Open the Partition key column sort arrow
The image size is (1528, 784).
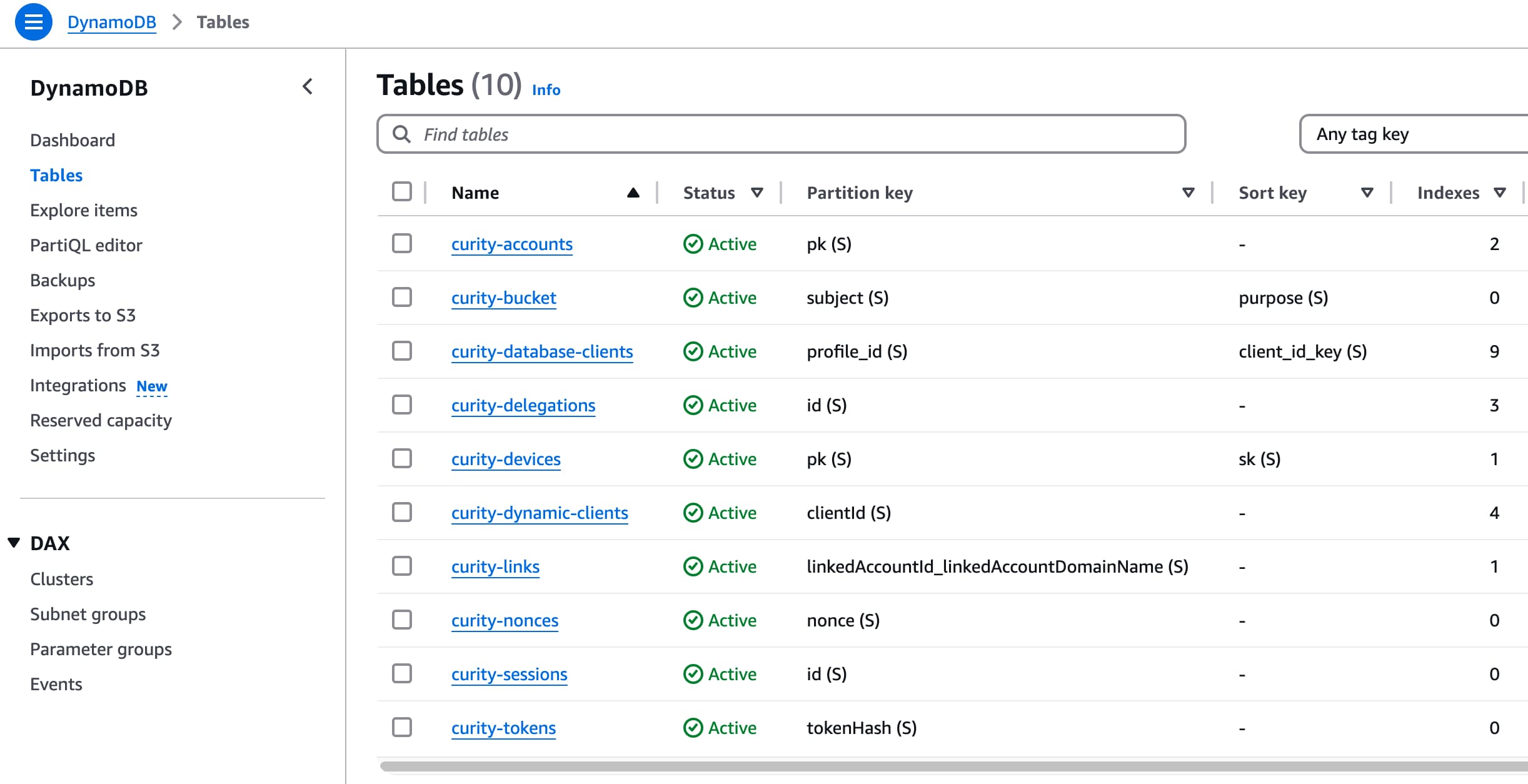(x=1189, y=193)
